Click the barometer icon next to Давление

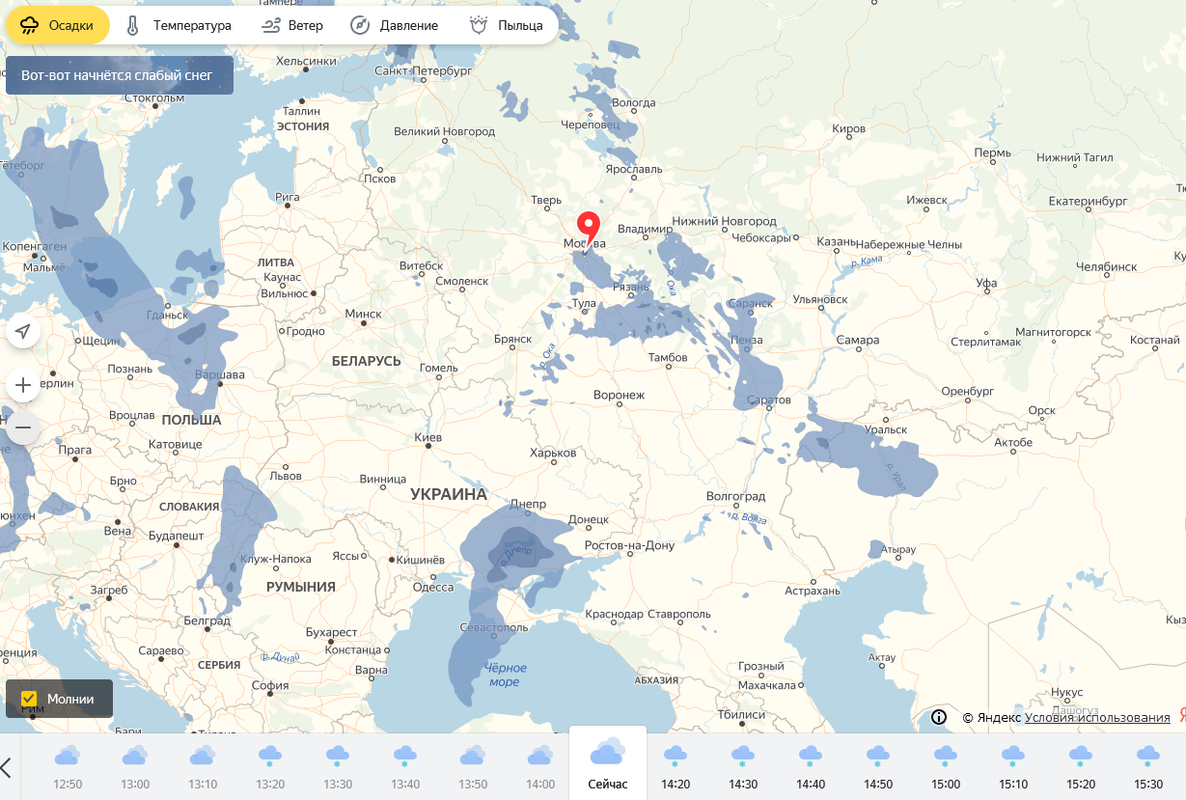click(x=360, y=26)
